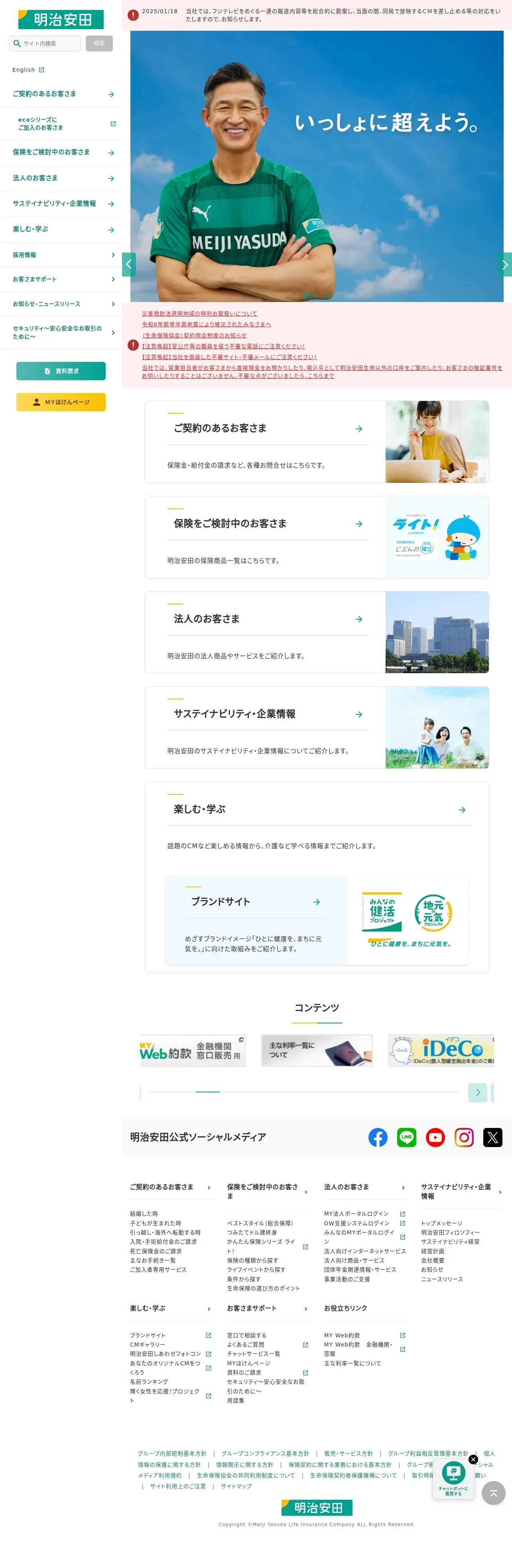This screenshot has width=512, height=1568.
Task: Show previous hero banner slide
Action: (x=129, y=265)
